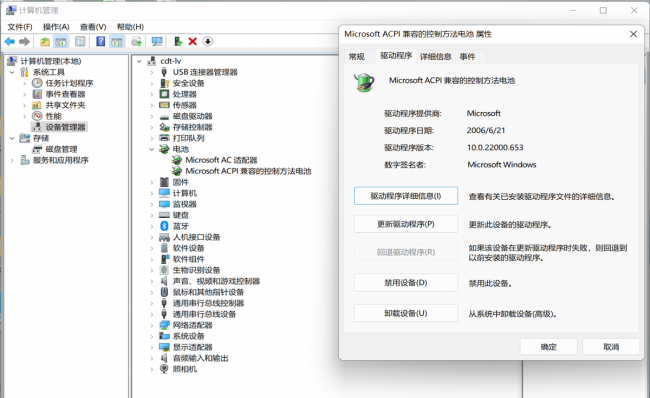Click the 任务计划程序 clock icon
Image resolution: width=650 pixels, height=398 pixels.
(x=37, y=83)
